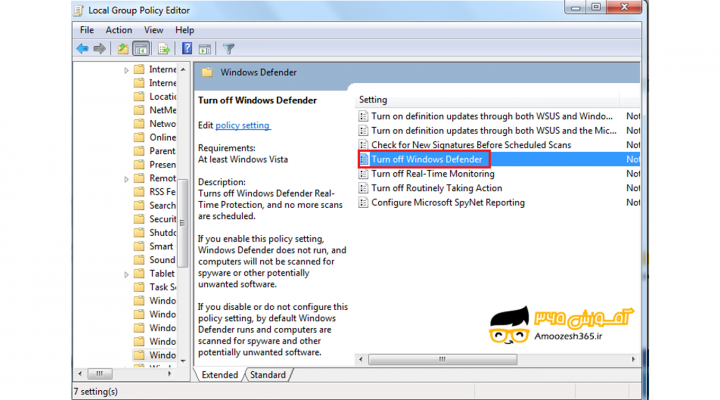Image resolution: width=720 pixels, height=400 pixels.
Task: Click the policy setting link
Action: pyautogui.click(x=243, y=125)
